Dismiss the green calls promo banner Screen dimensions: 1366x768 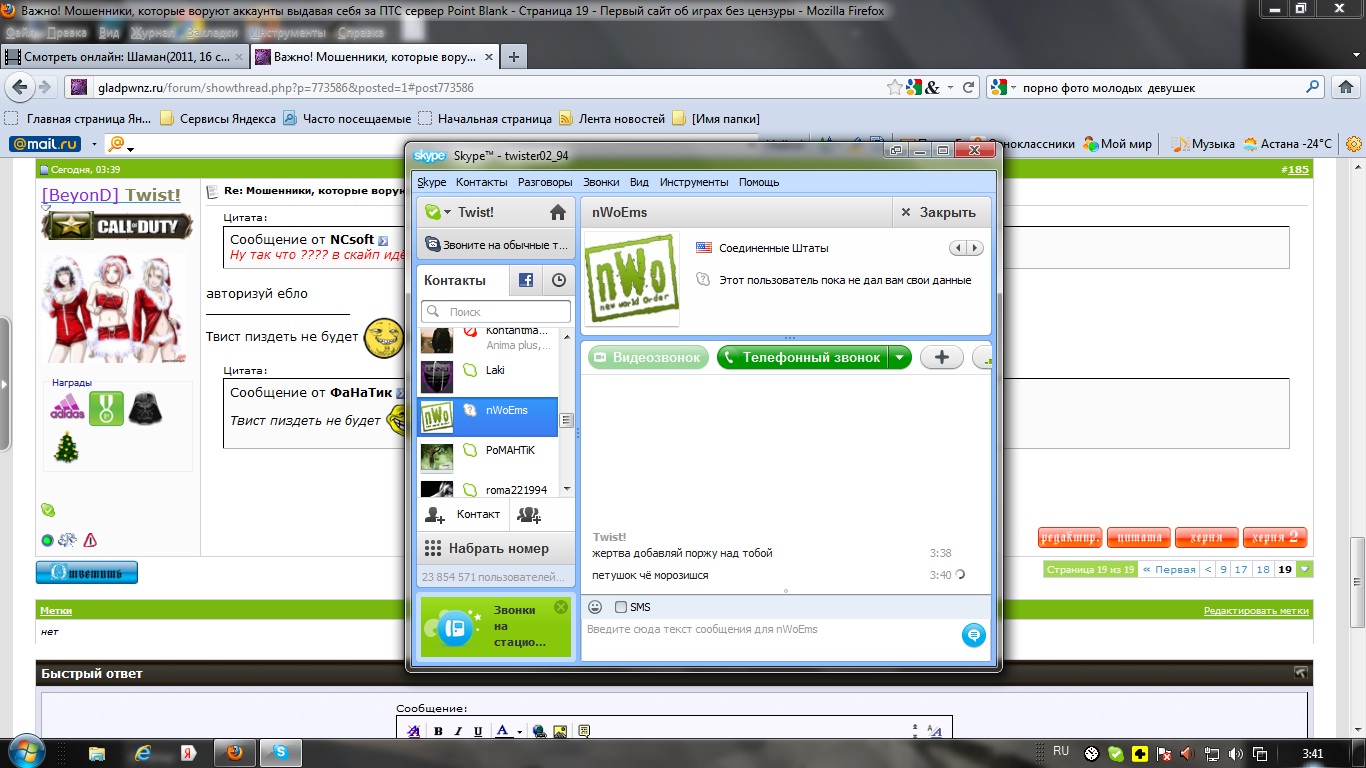click(x=561, y=607)
